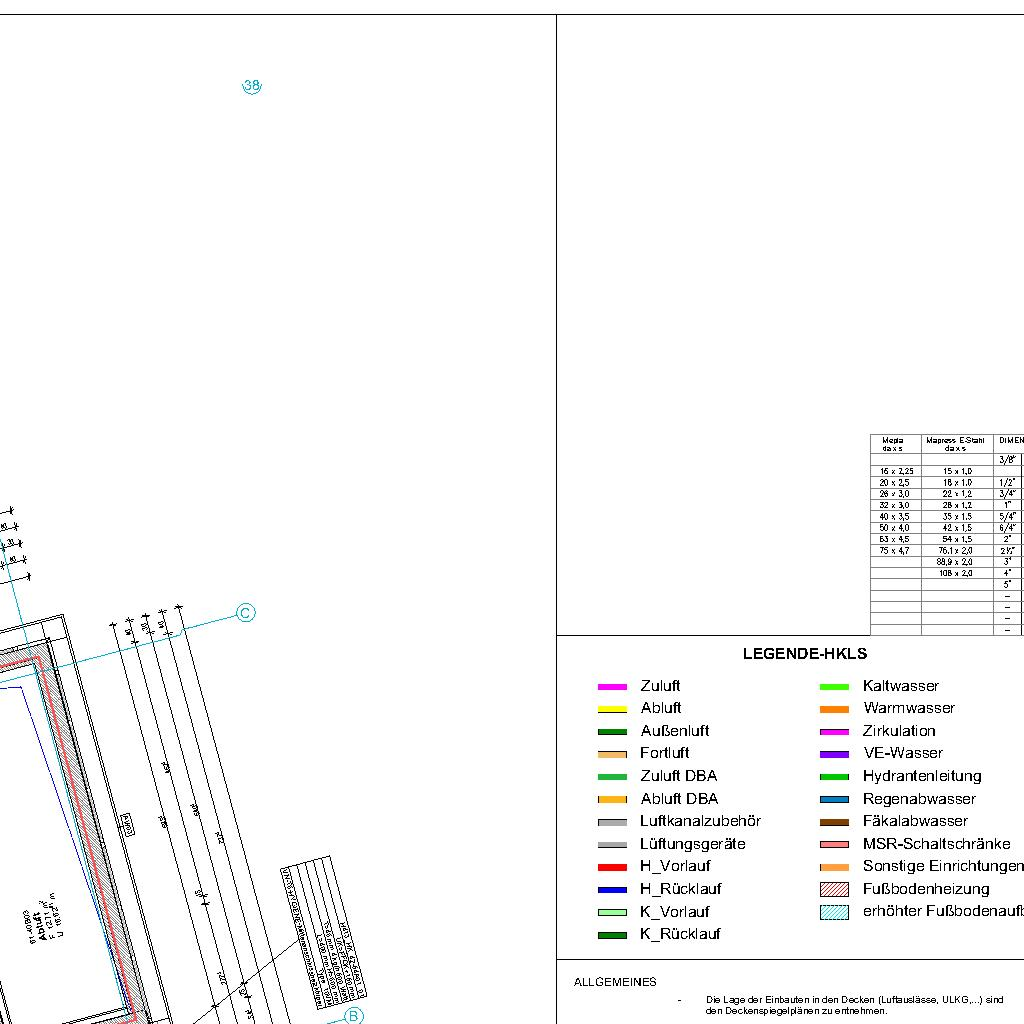The width and height of the screenshot is (1024, 1024).
Task: Select table cell '35 x 1,5'
Action: pos(957,517)
